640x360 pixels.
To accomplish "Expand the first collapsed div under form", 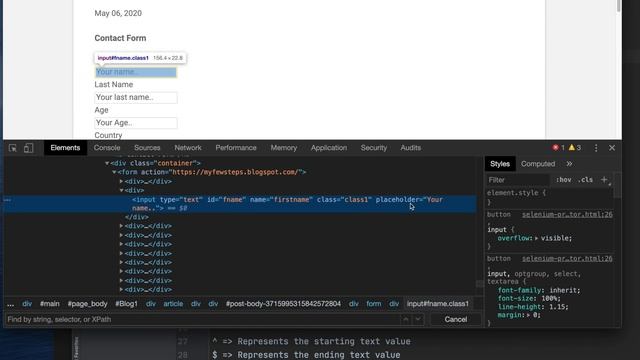I will 121,181.
